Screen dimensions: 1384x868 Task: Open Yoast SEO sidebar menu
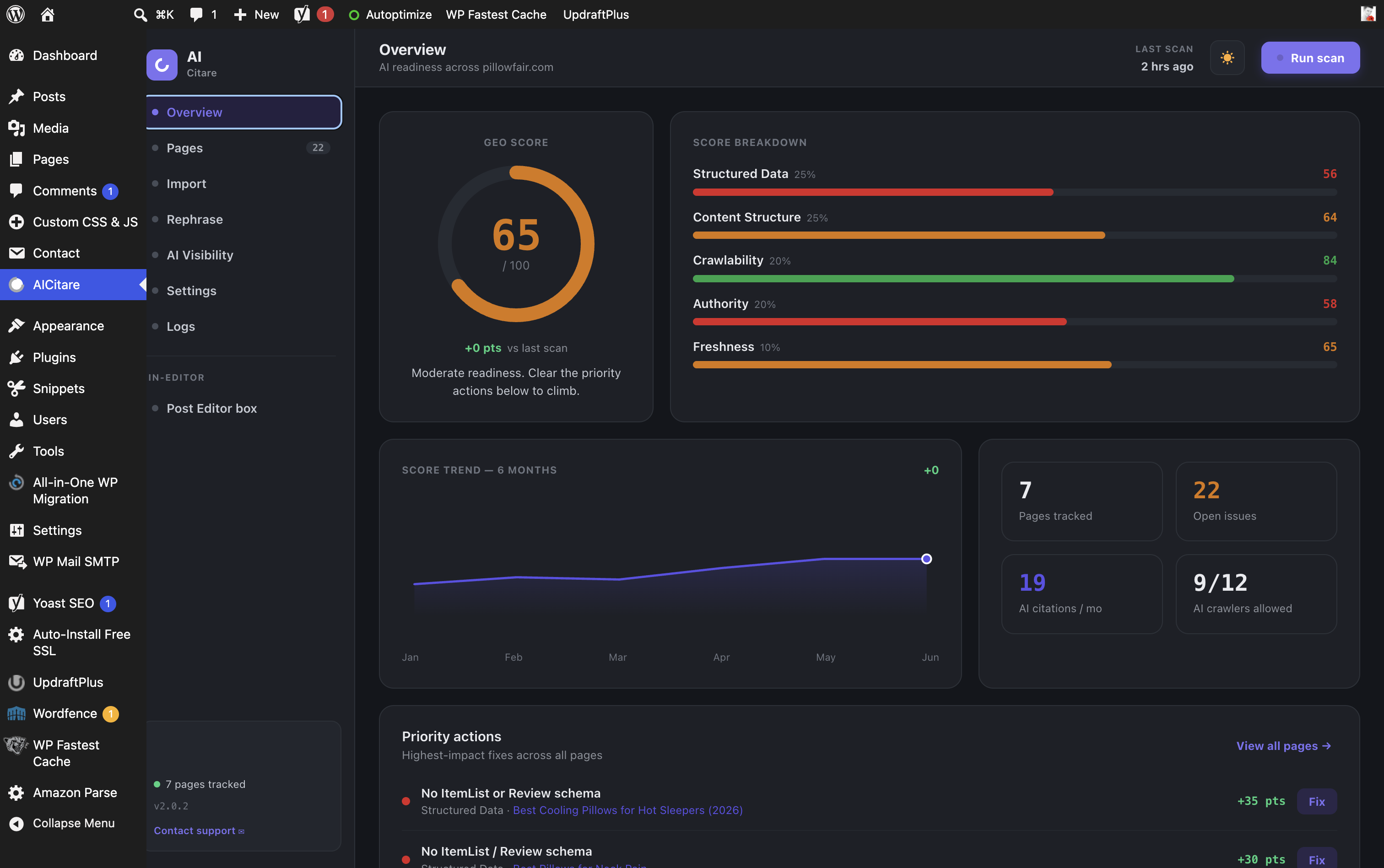point(73,603)
